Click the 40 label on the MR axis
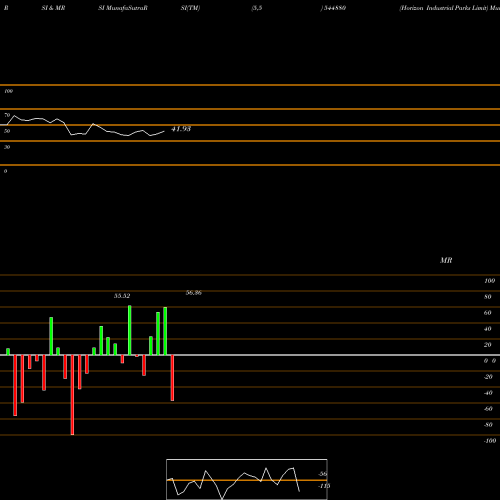Image resolution: width=500 pixels, height=500 pixels. pos(488,329)
